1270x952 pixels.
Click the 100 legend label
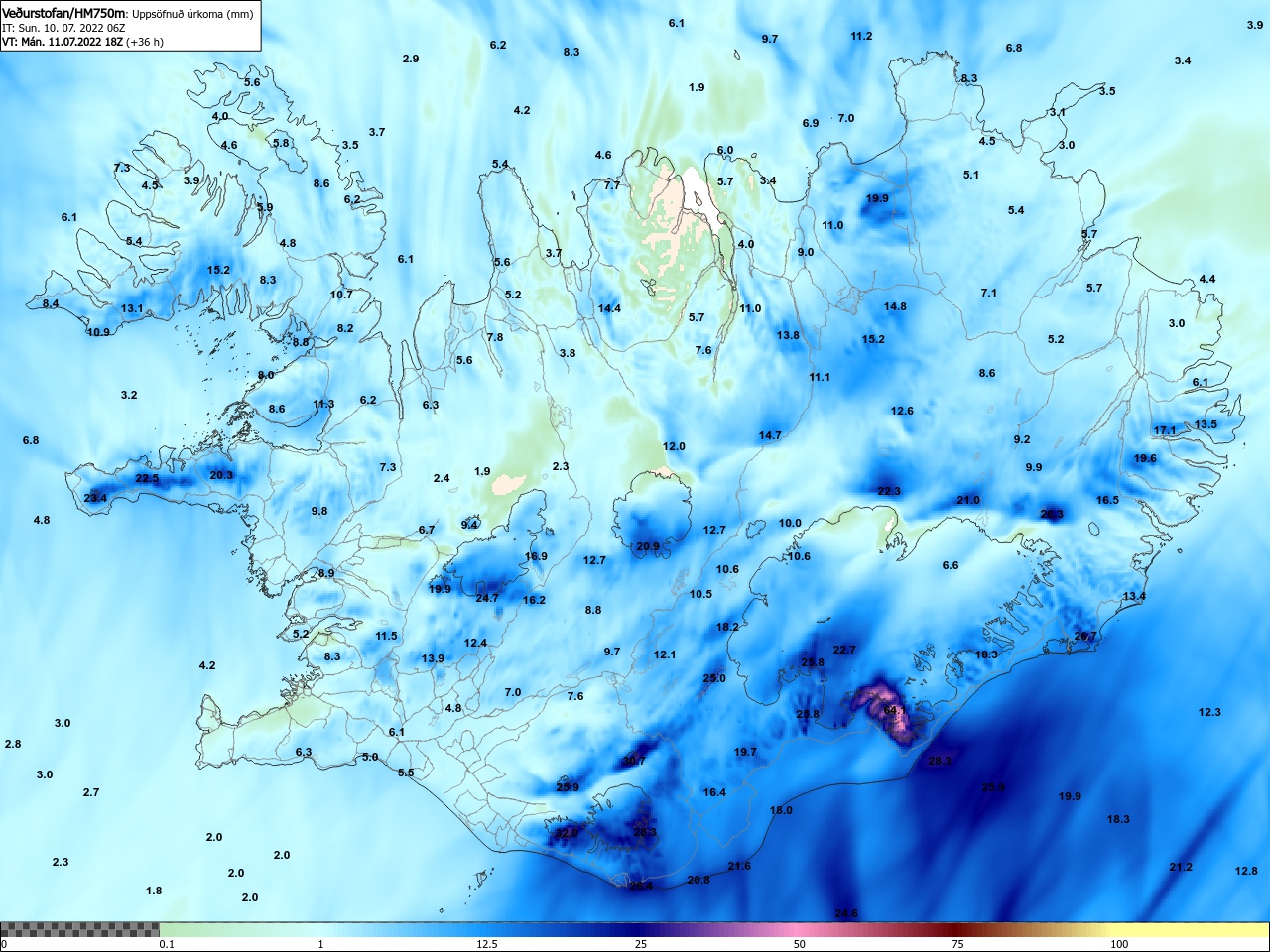coord(1119,944)
